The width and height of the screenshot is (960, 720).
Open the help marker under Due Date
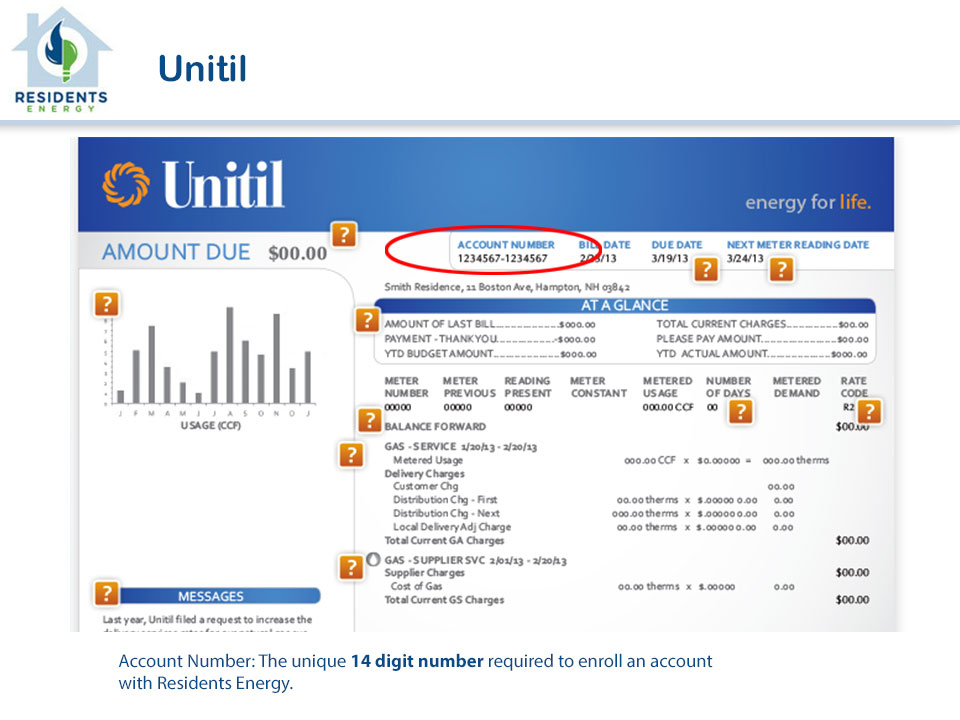point(706,269)
